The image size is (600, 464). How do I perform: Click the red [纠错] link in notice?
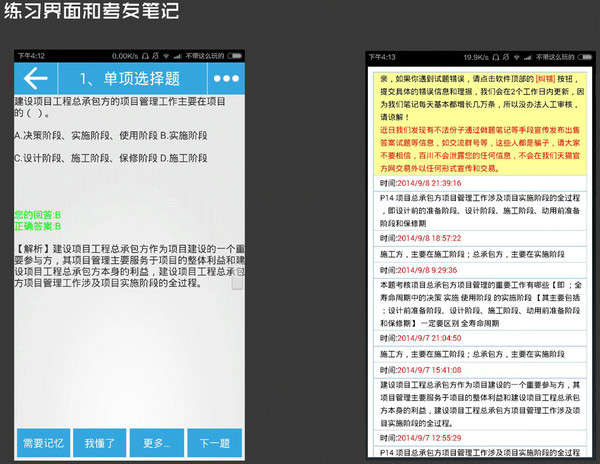coord(545,77)
